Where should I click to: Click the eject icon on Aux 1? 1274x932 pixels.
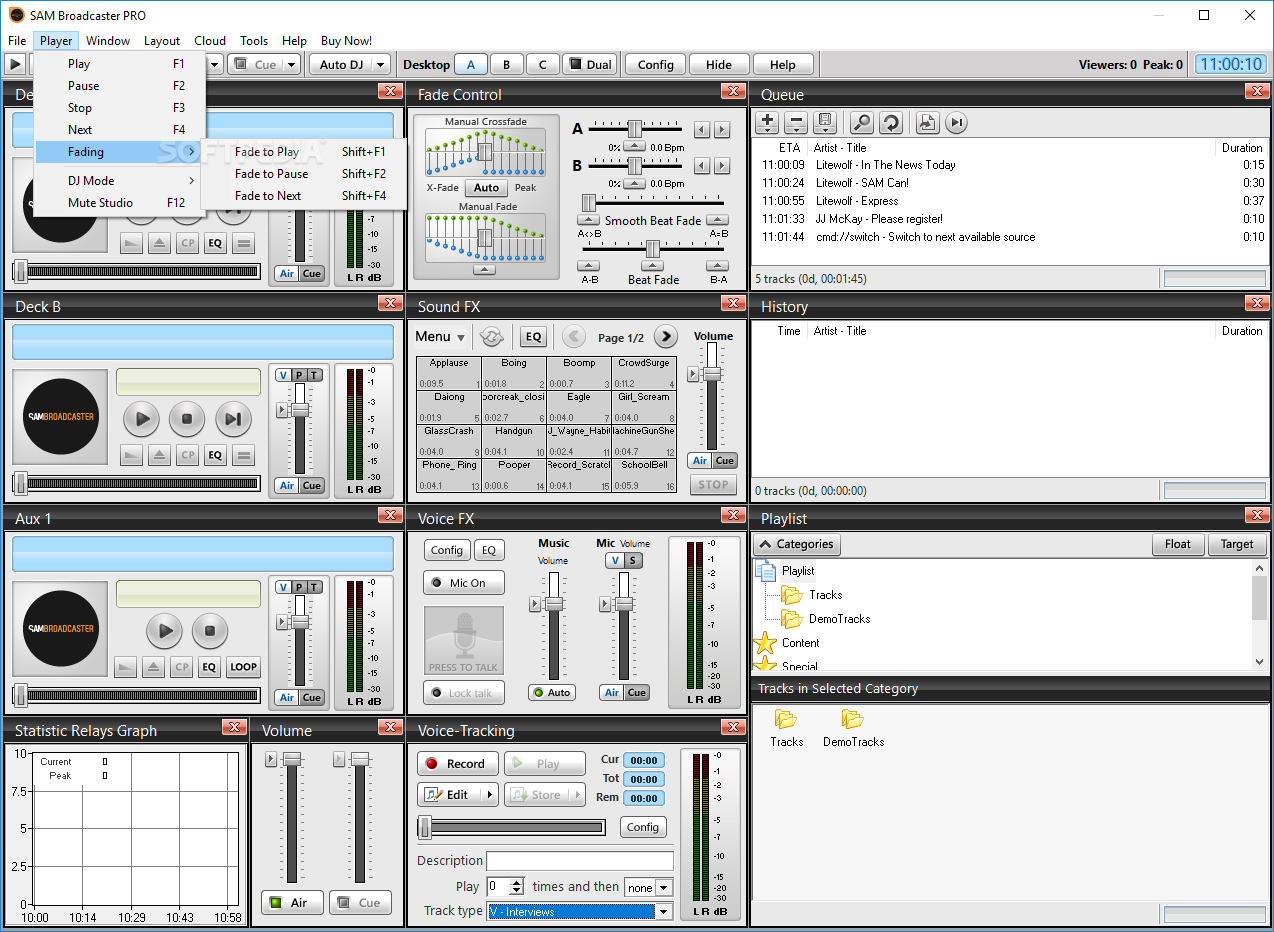[x=153, y=667]
